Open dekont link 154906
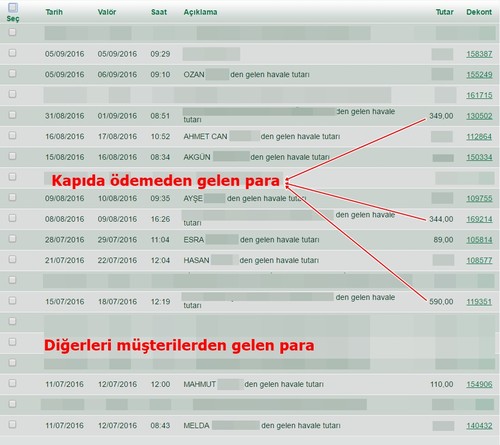Viewport: 500px width, 445px height. point(479,384)
